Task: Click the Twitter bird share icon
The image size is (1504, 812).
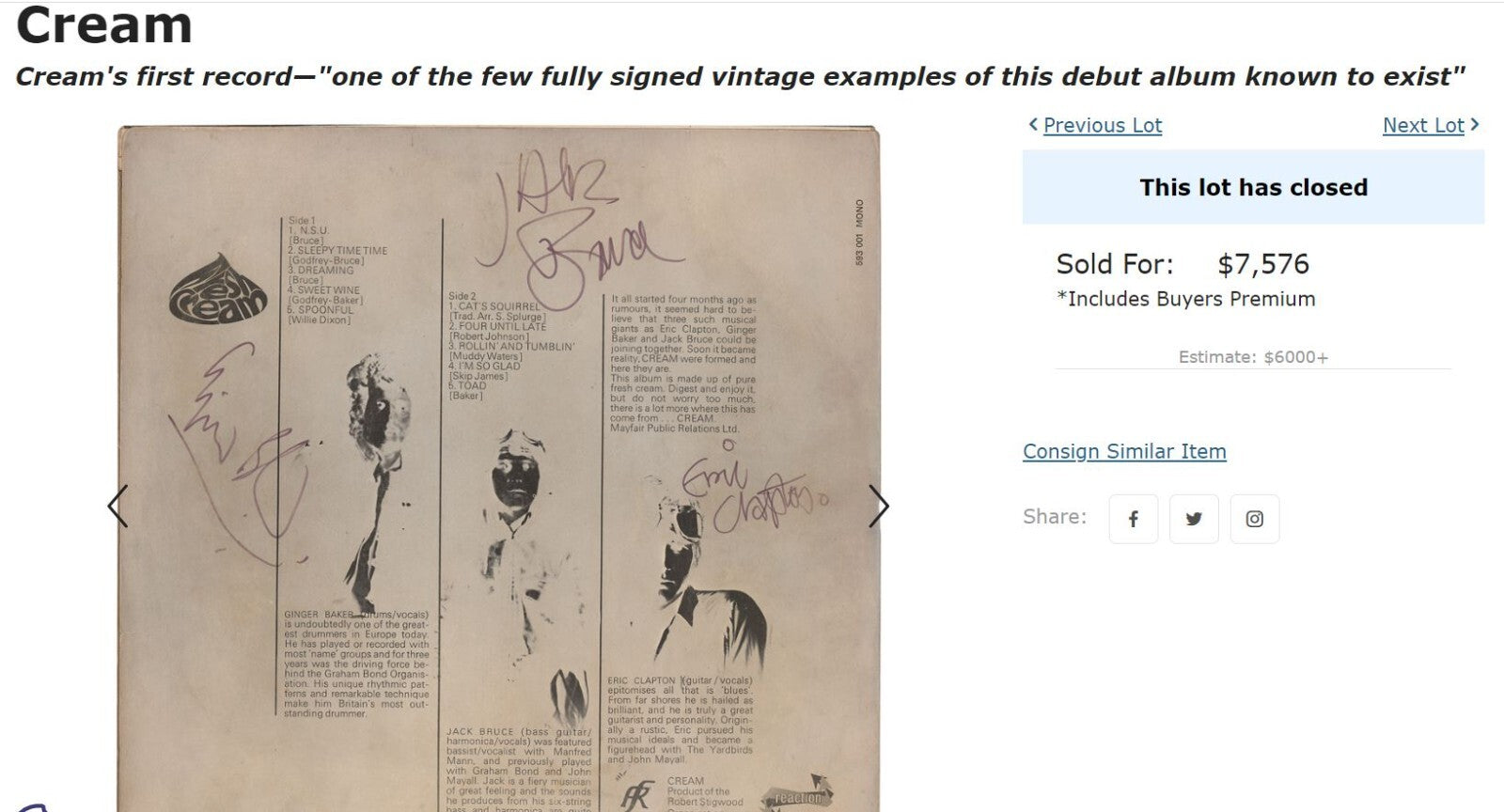Action: click(1194, 518)
